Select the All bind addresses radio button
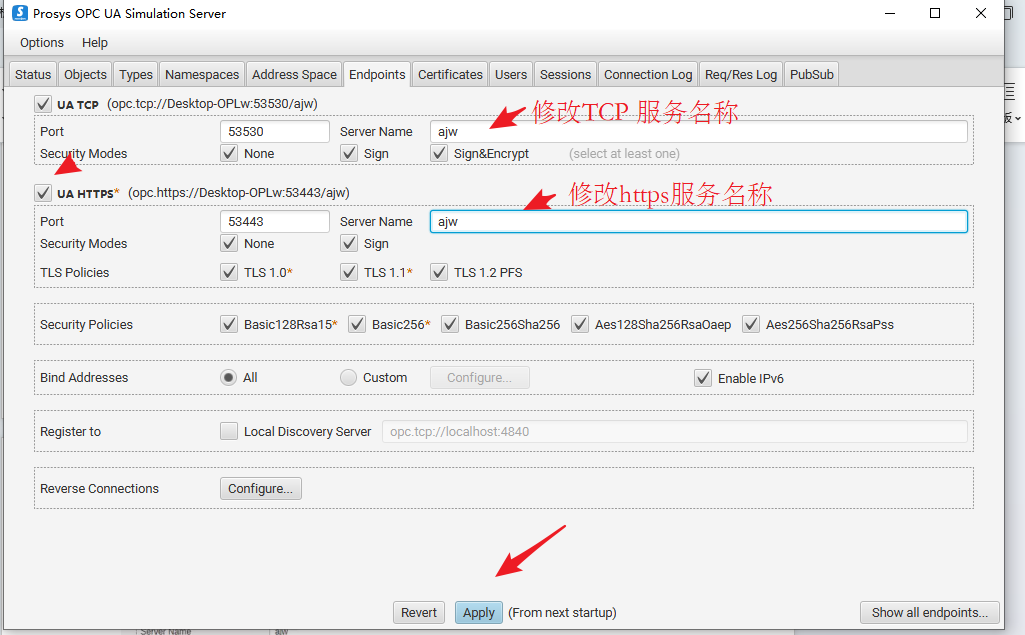Viewport: 1025px width, 635px height. pos(228,377)
